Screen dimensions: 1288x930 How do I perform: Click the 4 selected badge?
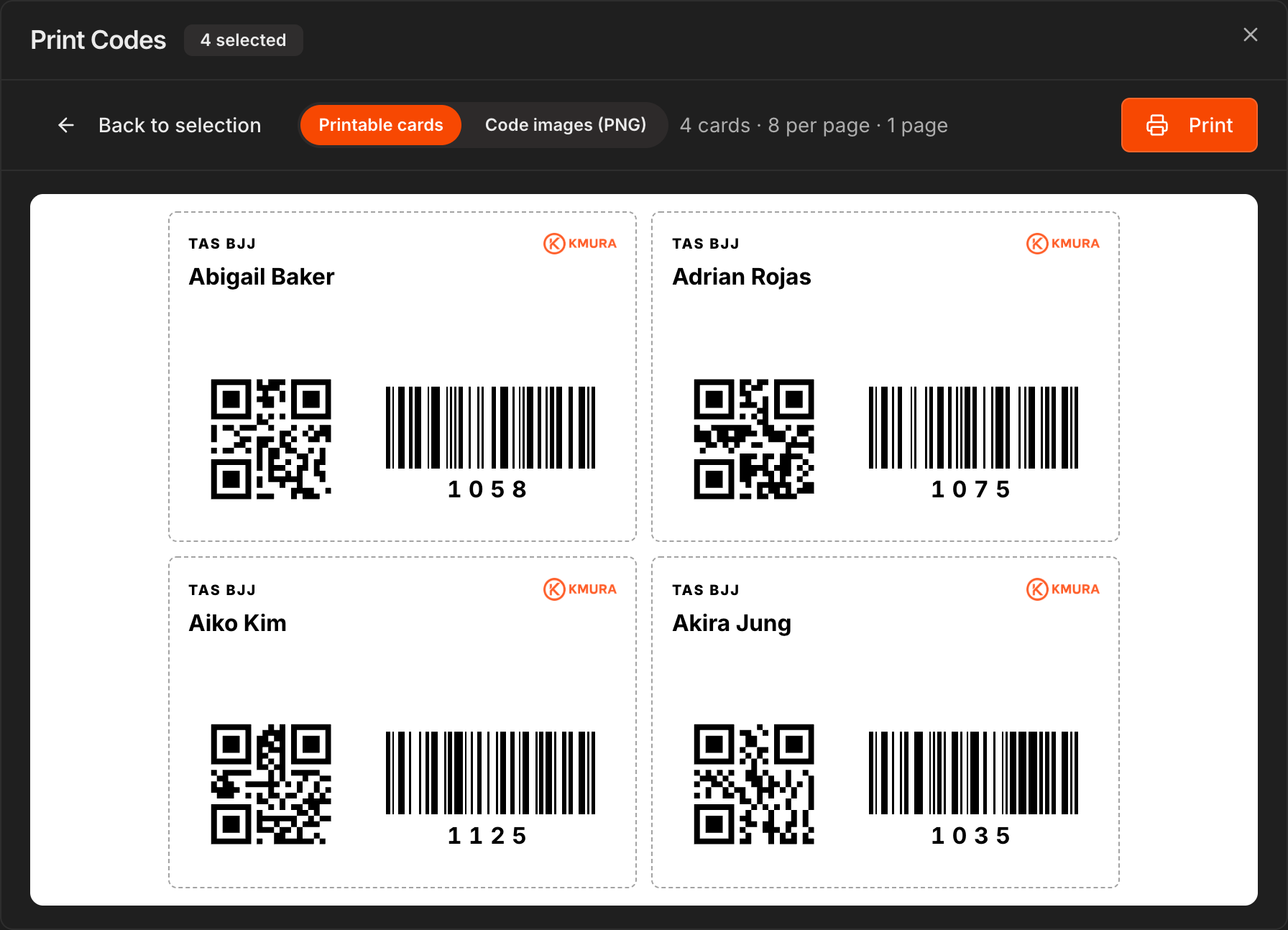point(243,40)
